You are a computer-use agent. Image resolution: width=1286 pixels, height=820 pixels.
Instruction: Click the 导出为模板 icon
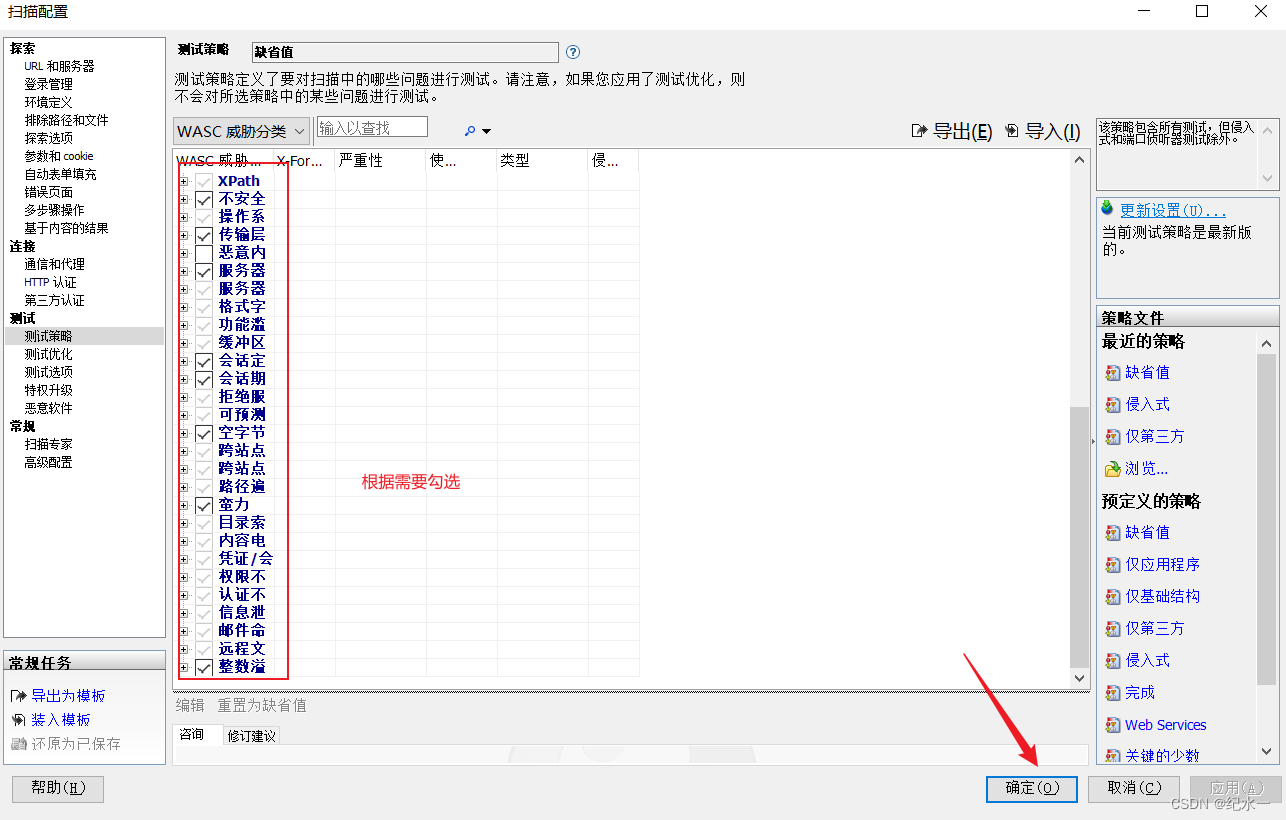pos(16,695)
